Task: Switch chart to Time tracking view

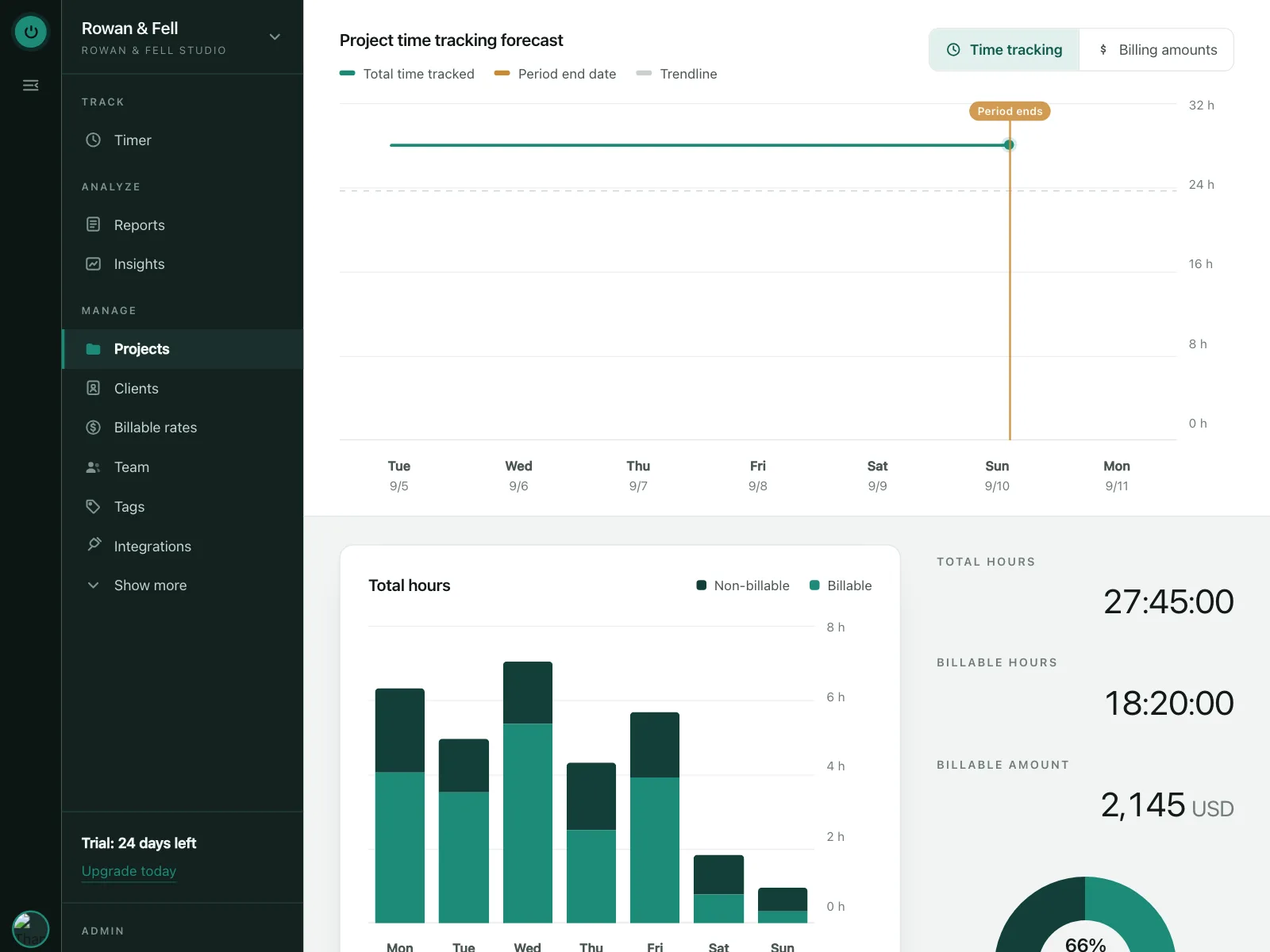Action: tap(1004, 49)
